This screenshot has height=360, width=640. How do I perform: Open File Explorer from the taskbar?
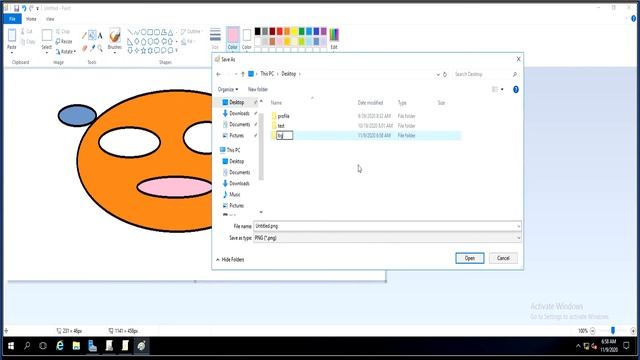point(76,346)
